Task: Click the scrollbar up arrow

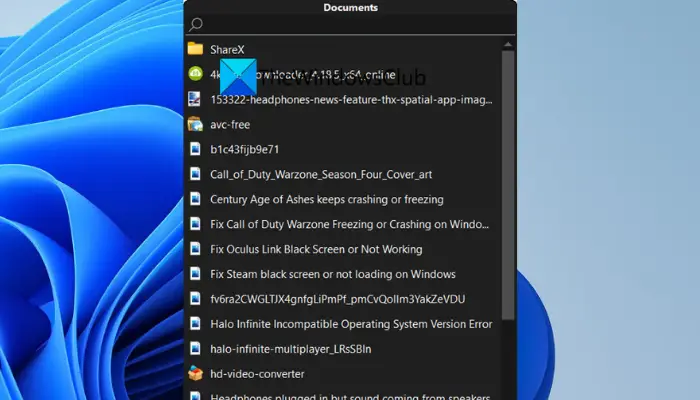Action: (x=508, y=45)
